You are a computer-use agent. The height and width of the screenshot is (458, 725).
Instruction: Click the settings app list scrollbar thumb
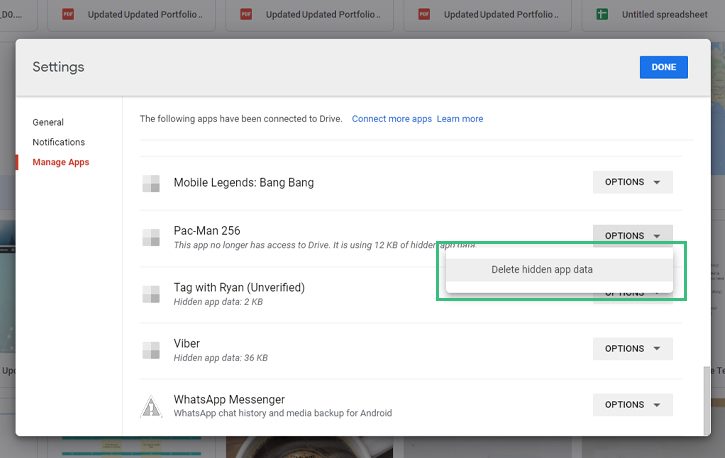tap(706, 400)
